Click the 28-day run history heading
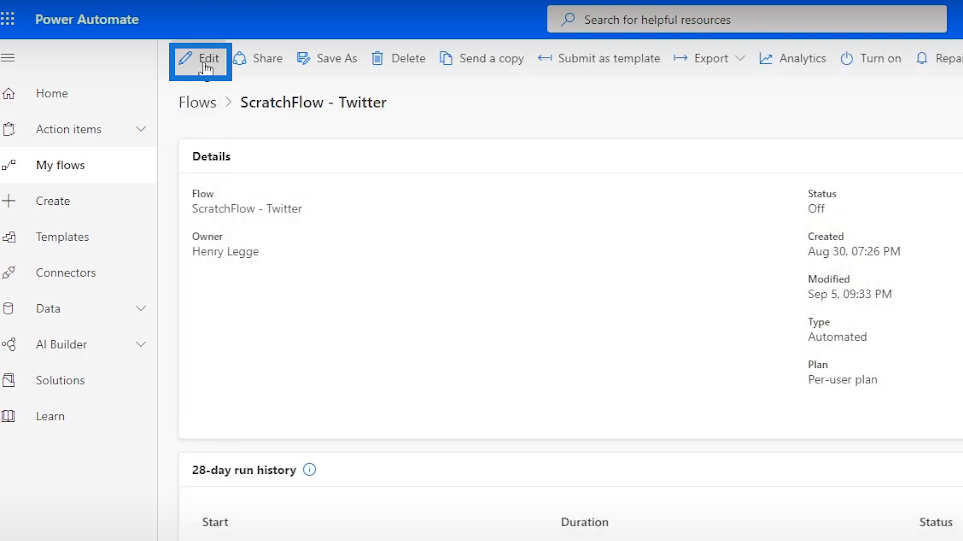The width and height of the screenshot is (963, 541). click(244, 470)
